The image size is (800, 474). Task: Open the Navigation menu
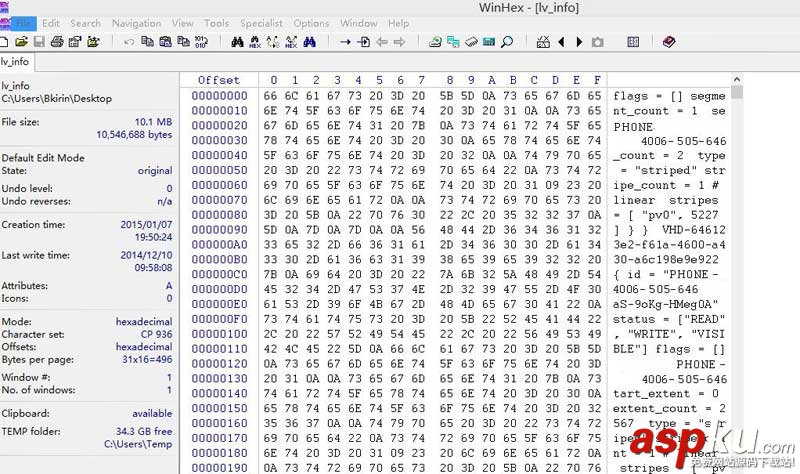[136, 23]
